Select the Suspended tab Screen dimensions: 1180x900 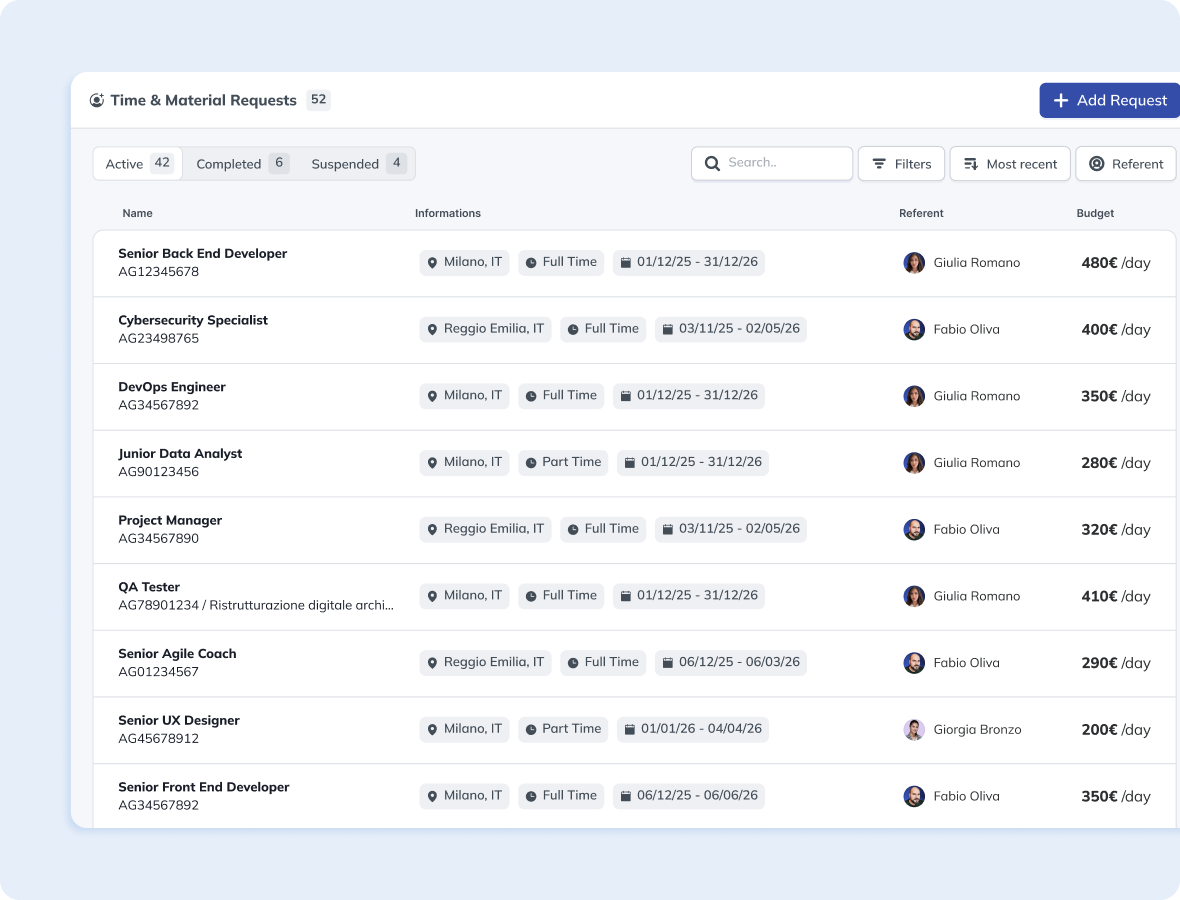tap(357, 164)
